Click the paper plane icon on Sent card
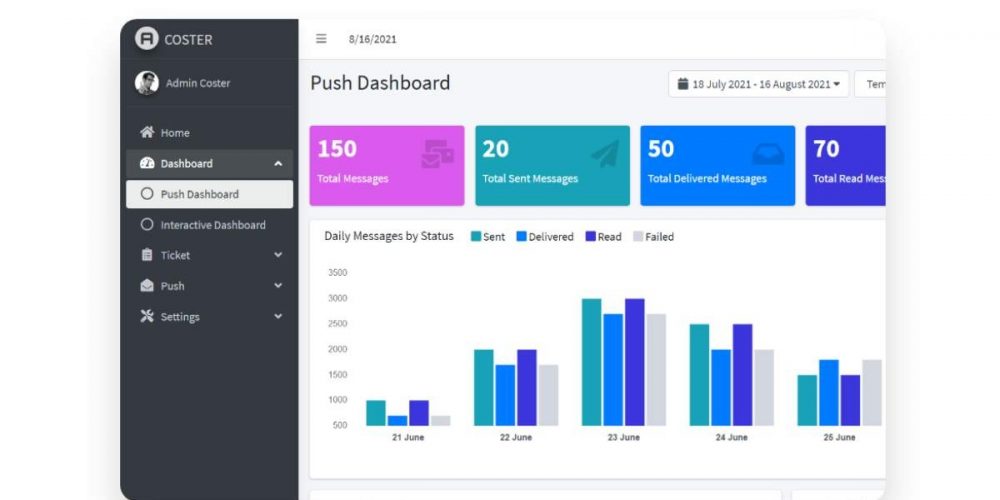The width and height of the screenshot is (1000, 500). [604, 153]
